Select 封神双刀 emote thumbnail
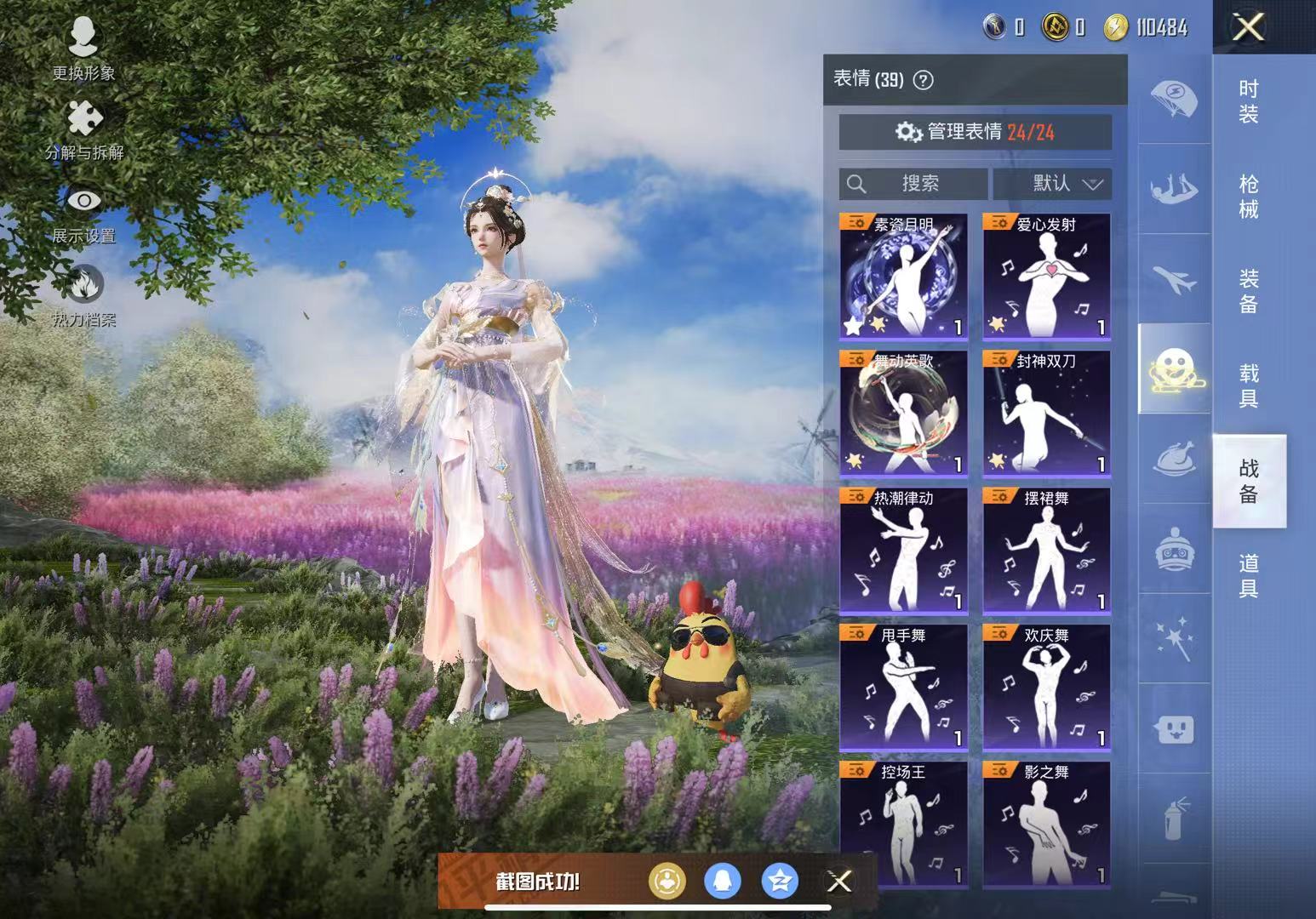The image size is (1316, 919). tap(1046, 414)
